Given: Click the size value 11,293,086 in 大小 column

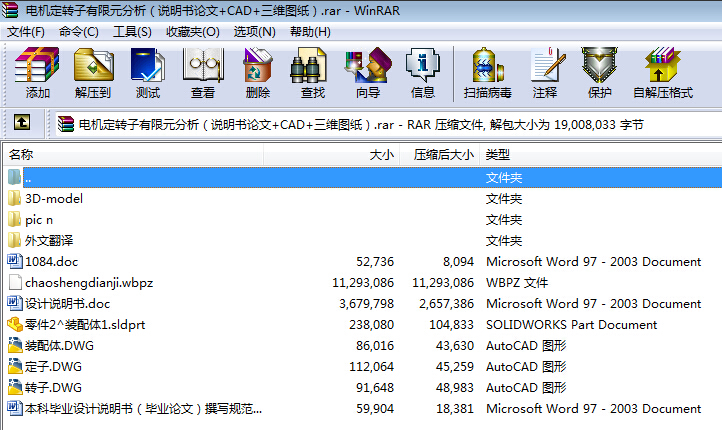Looking at the screenshot, I should (x=363, y=283).
